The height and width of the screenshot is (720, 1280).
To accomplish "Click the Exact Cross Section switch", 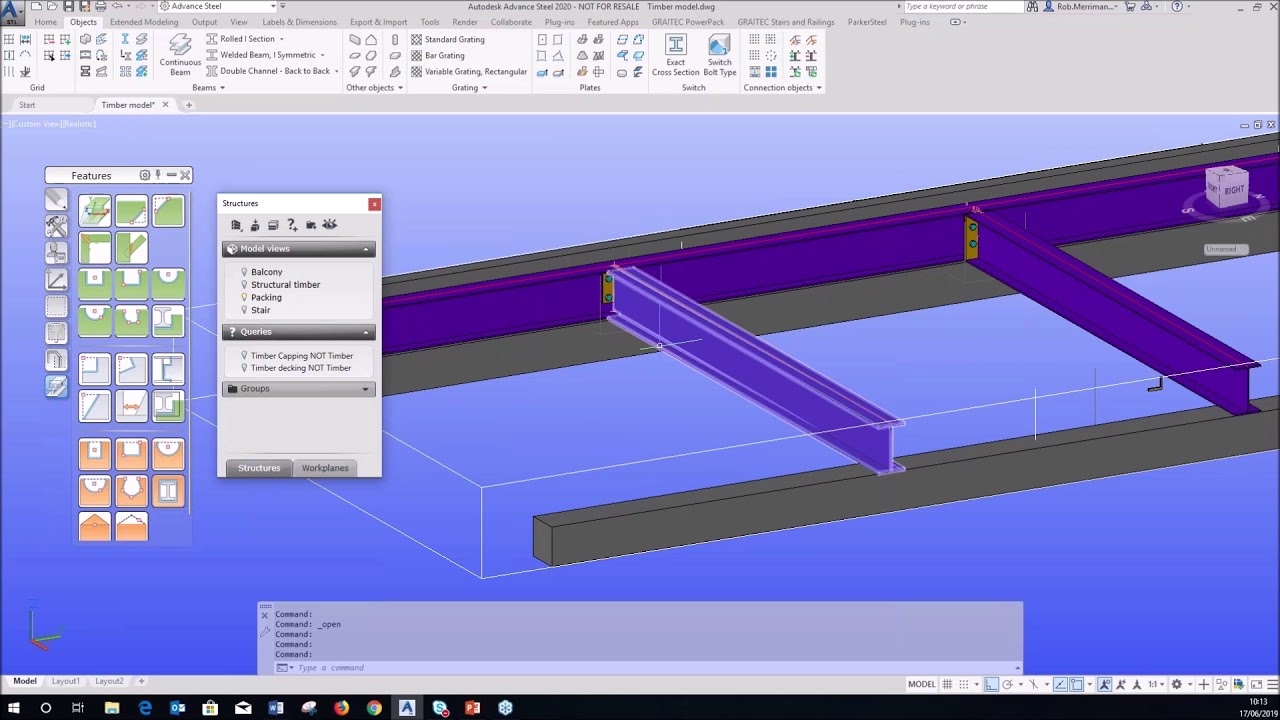I will pos(676,55).
